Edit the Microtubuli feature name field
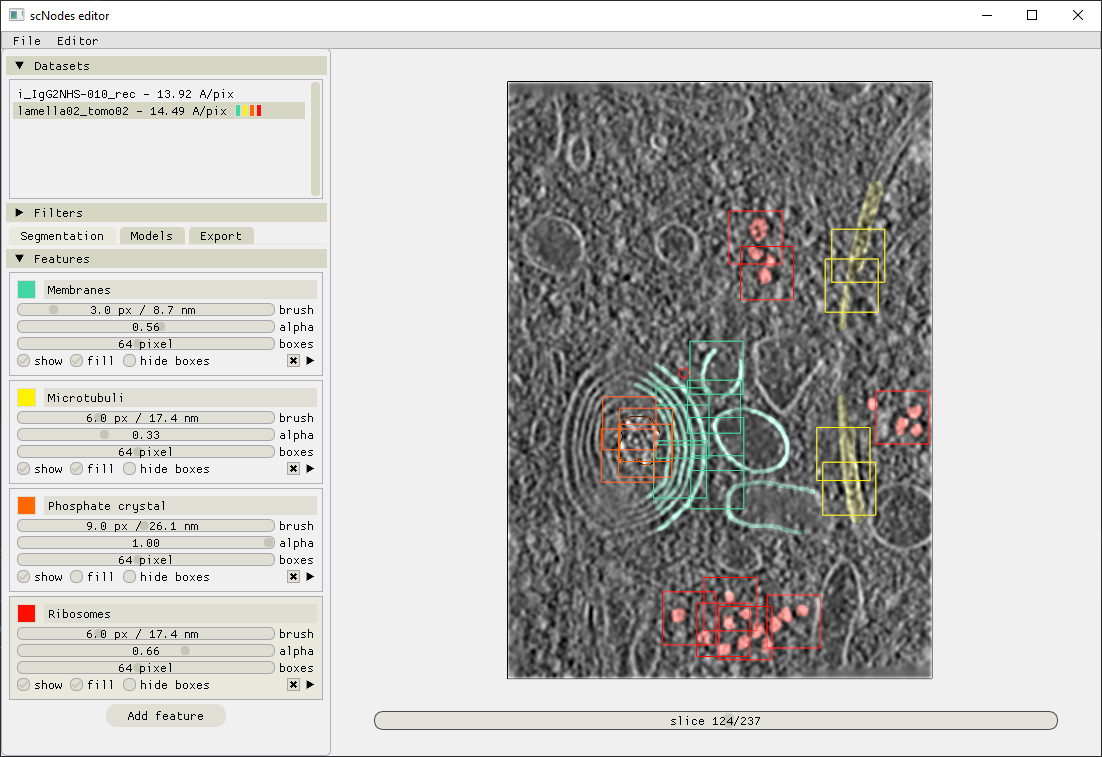 180,398
